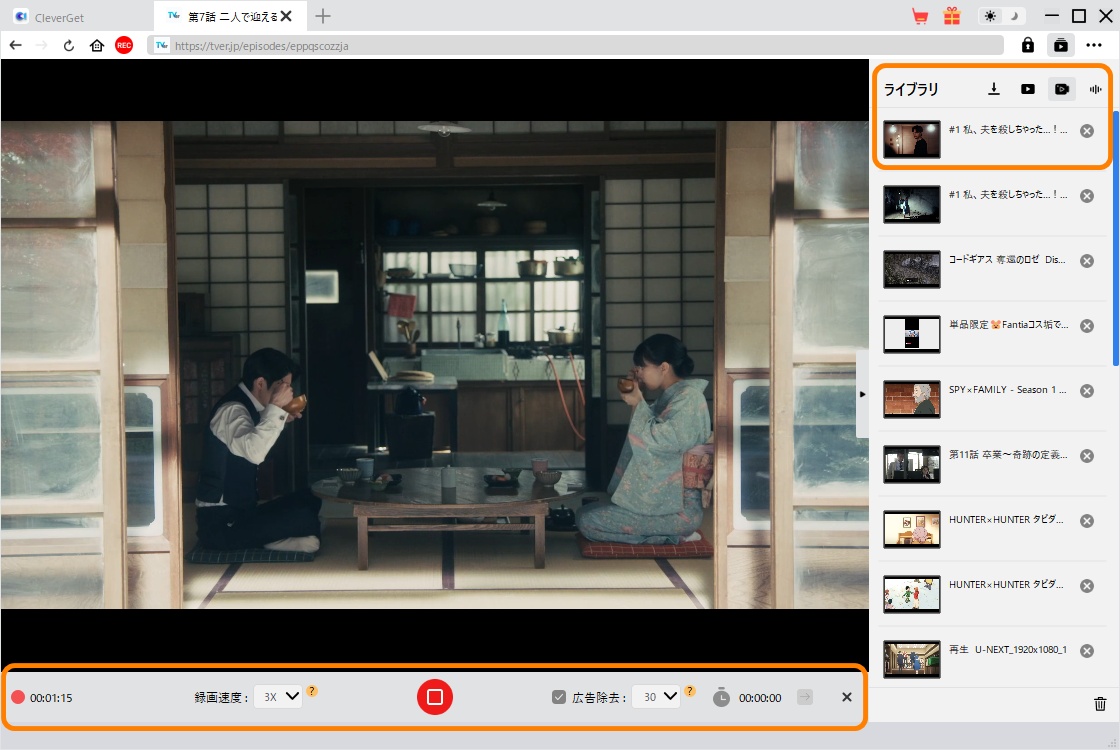The image size is (1120, 750).
Task: Click the 00:00:00 timer value
Action: coord(760,698)
